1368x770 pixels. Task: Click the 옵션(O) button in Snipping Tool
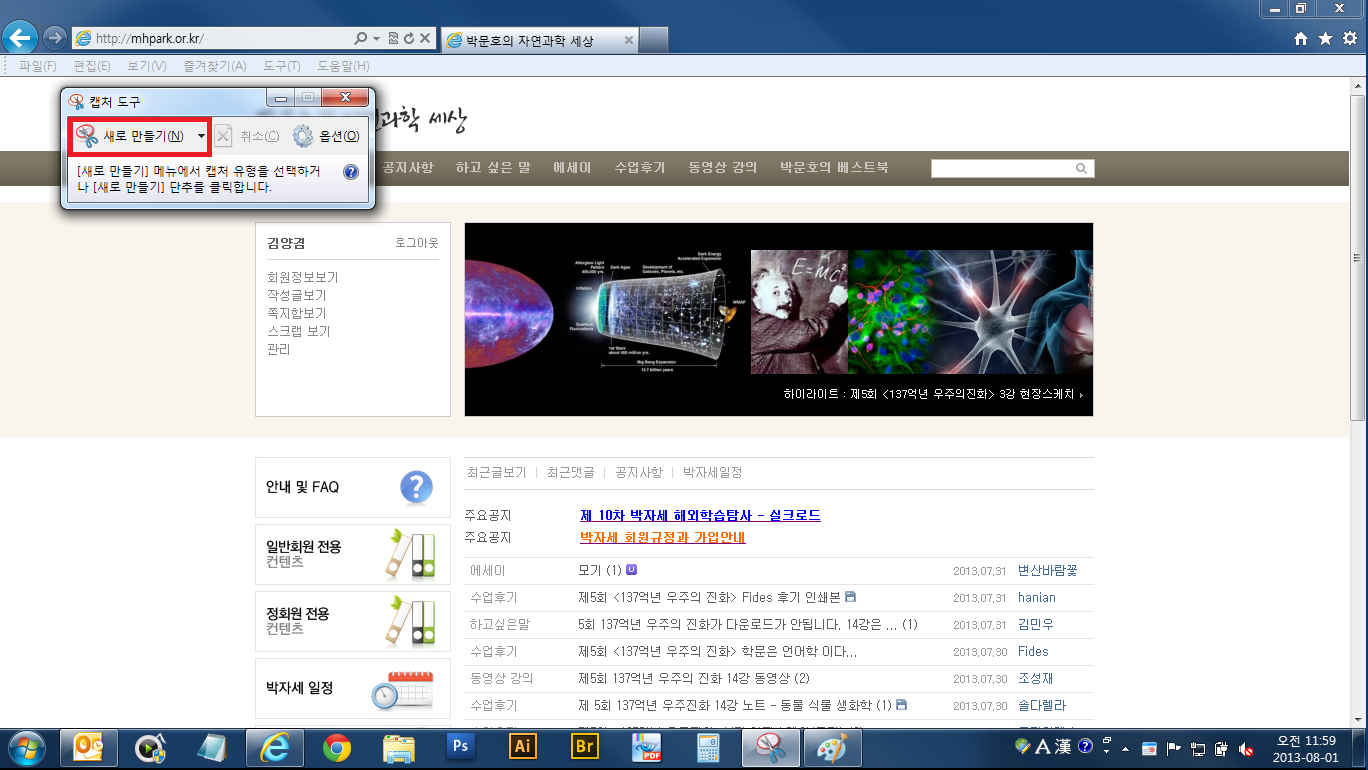(x=326, y=136)
